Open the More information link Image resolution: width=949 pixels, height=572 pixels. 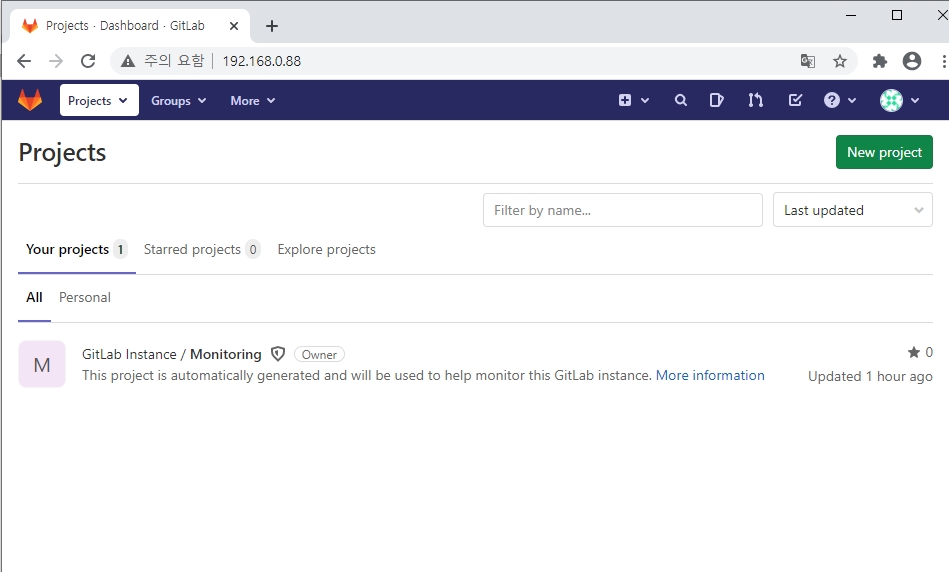point(710,375)
